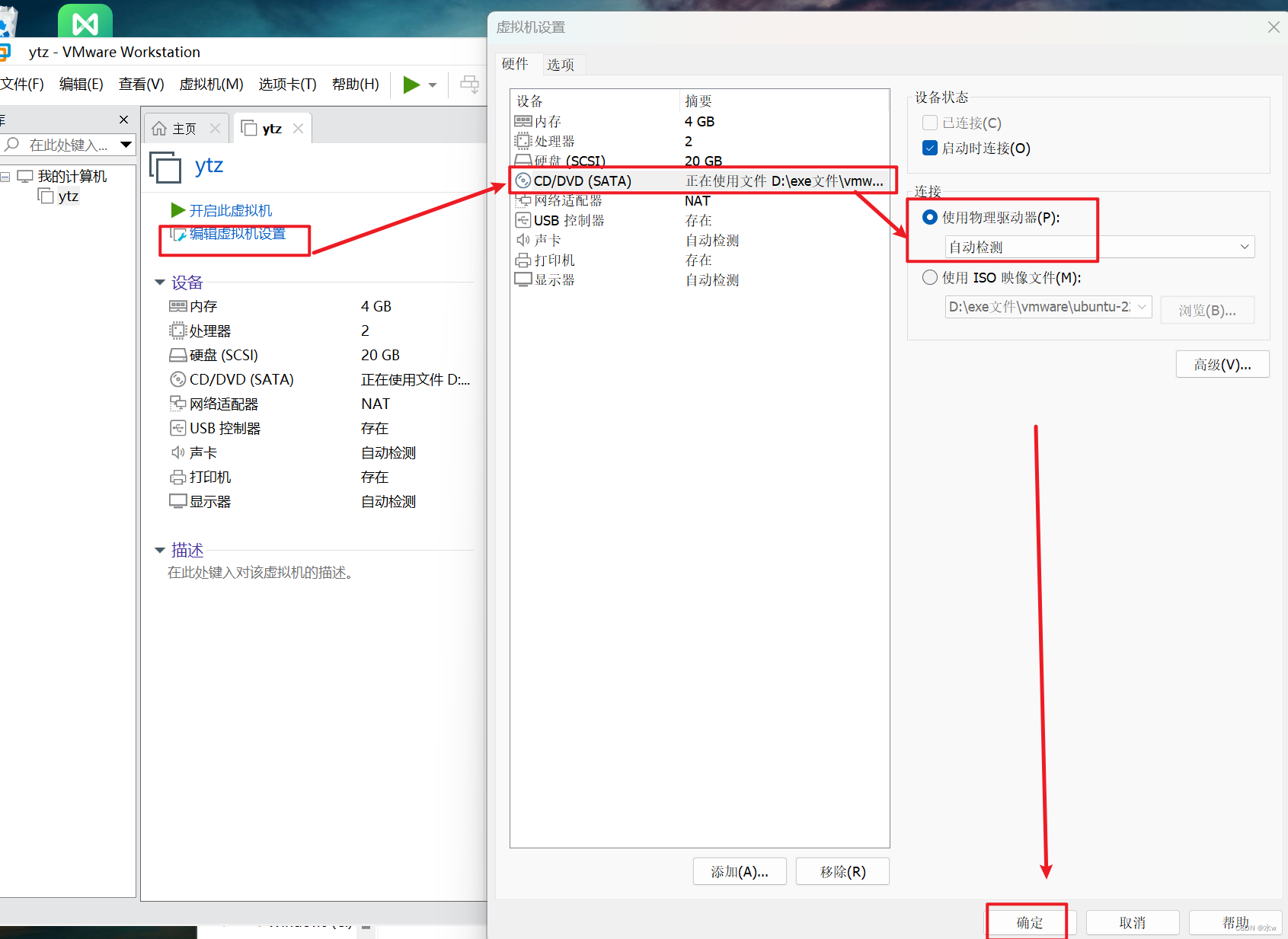Click 编辑虚拟机设置 link

click(237, 234)
